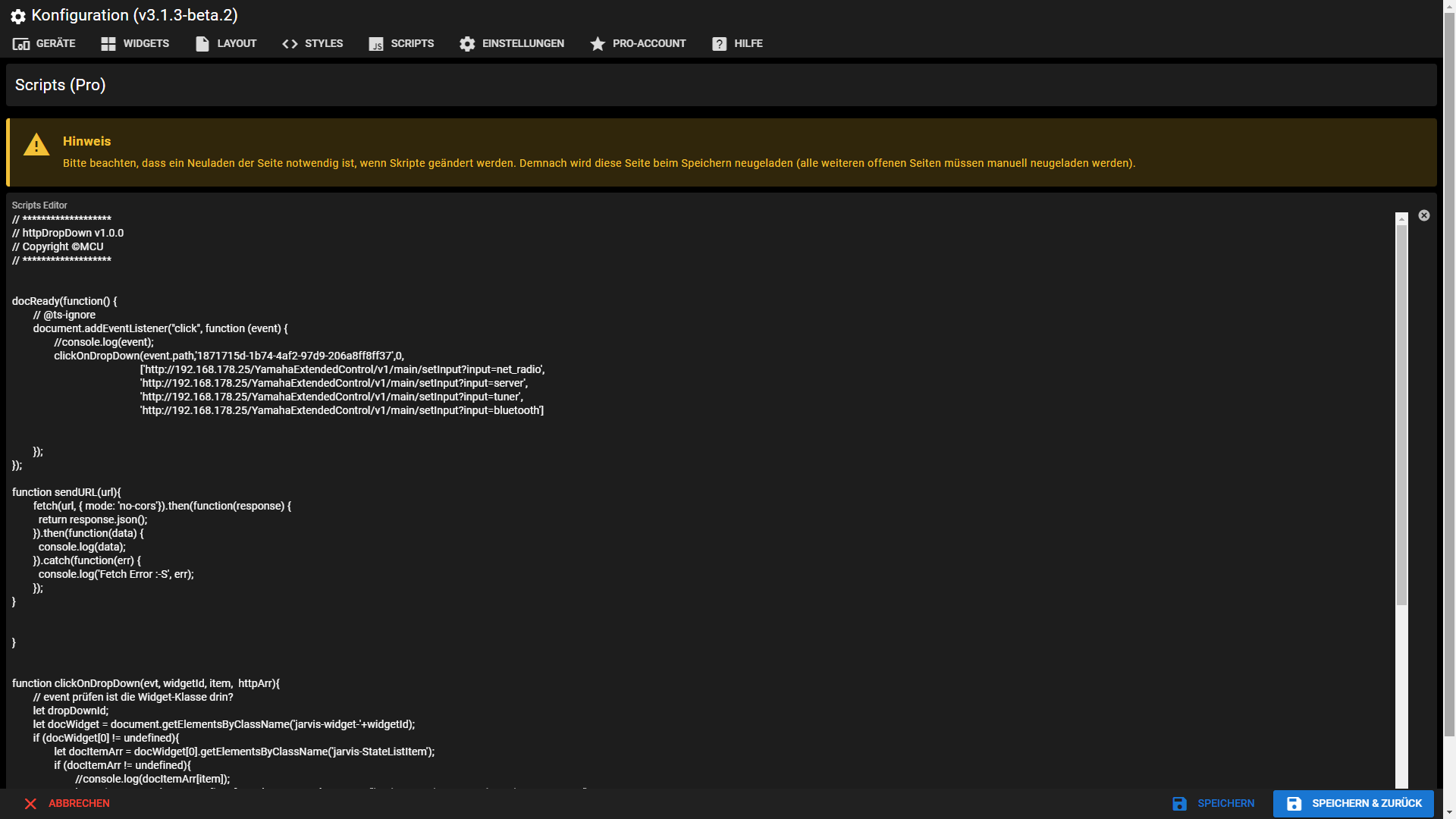Click the '// httpDropDown v1.0.0' comment line
The width and height of the screenshot is (1456, 819).
[67, 233]
